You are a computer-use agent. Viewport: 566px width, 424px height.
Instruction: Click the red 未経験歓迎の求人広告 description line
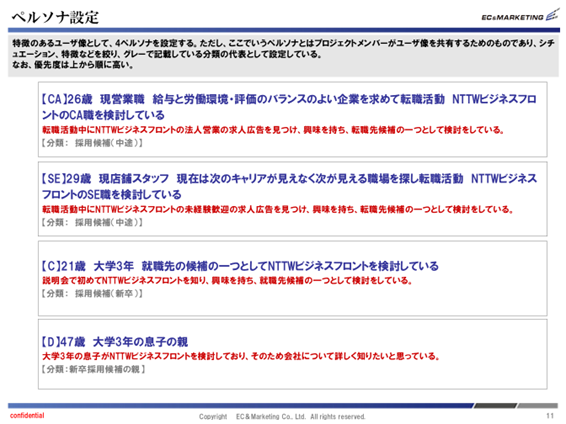point(278,209)
